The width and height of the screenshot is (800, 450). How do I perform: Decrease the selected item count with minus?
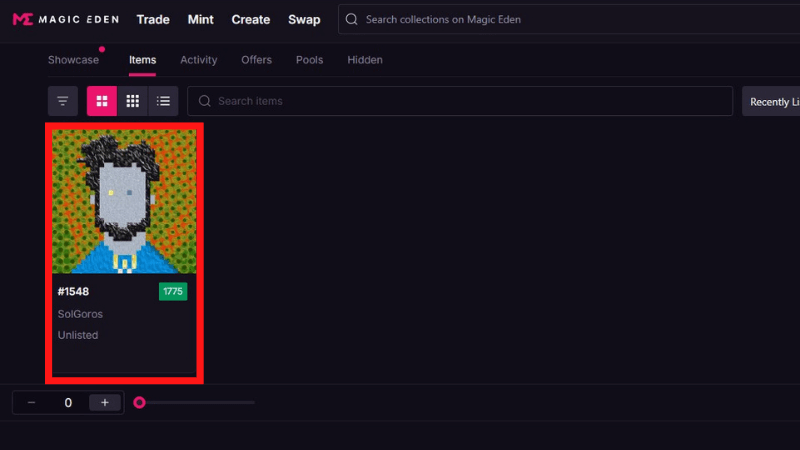pyautogui.click(x=31, y=403)
